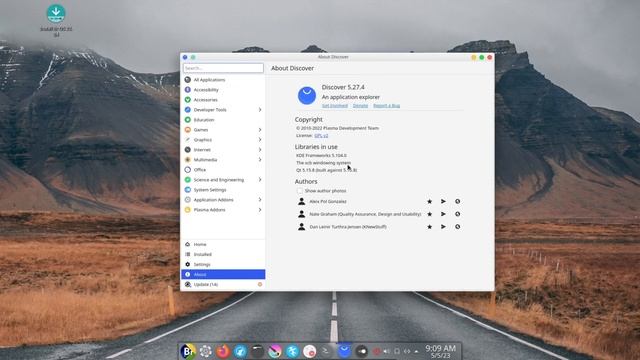The height and width of the screenshot is (360, 640).
Task: Click the red tray icon left of volume
Action: [376, 351]
